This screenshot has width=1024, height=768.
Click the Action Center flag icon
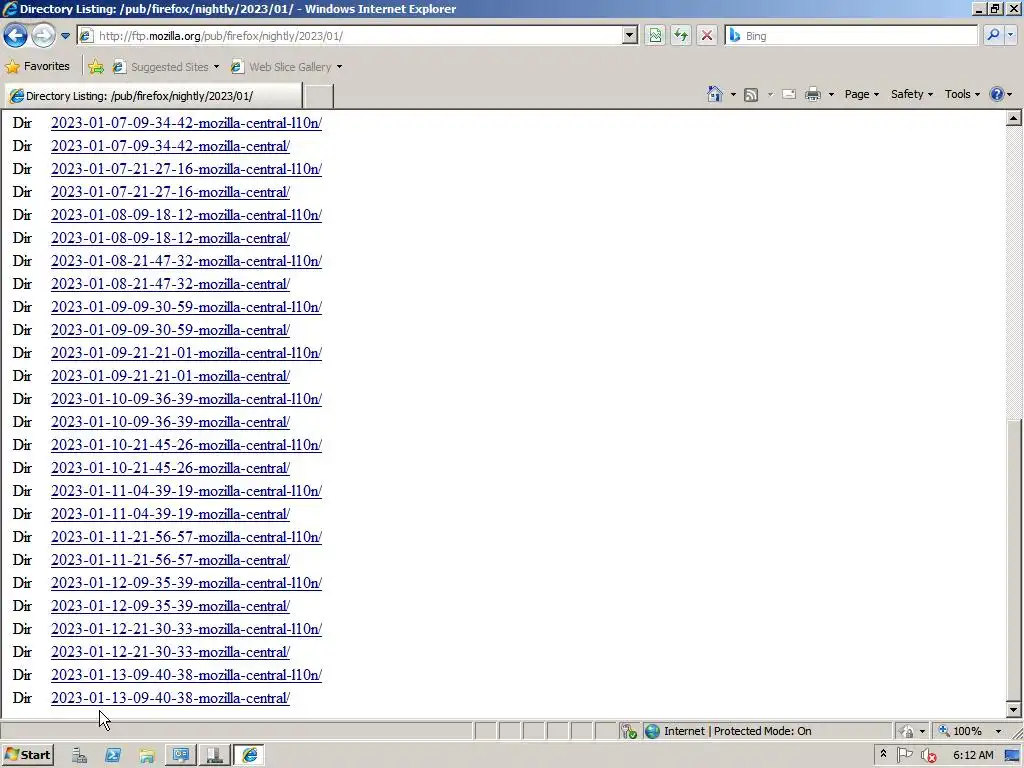(x=904, y=755)
